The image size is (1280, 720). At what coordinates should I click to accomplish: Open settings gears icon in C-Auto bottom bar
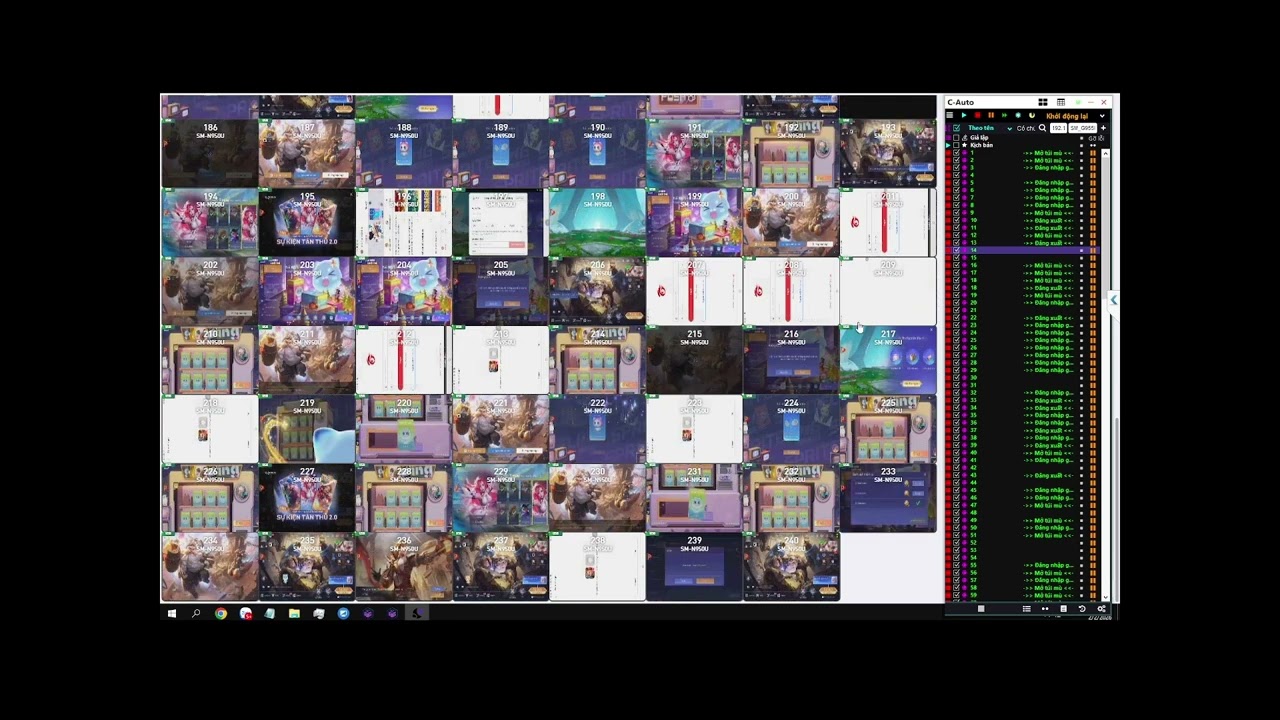[x=1102, y=608]
